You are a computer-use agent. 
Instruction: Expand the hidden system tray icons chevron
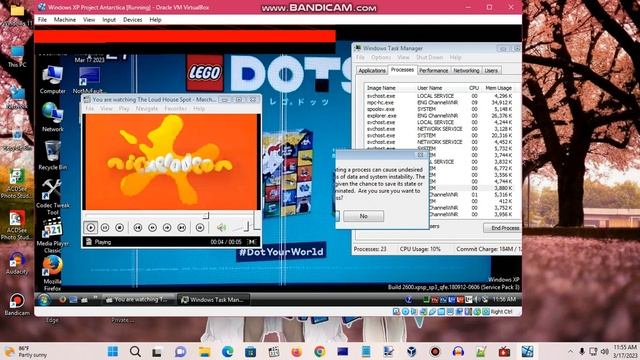[570, 351]
